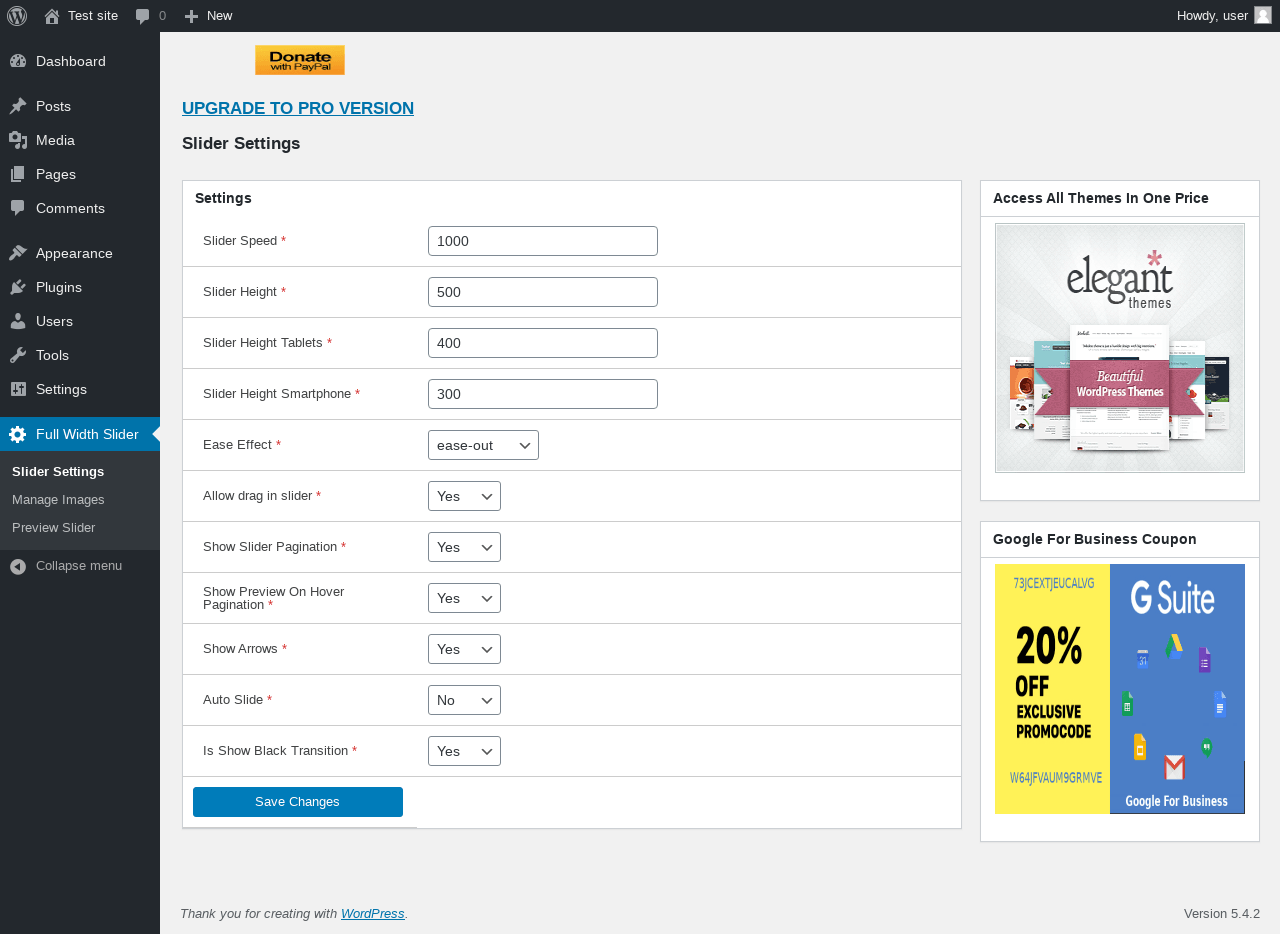Click the New plus icon
This screenshot has width=1280, height=934.
tap(192, 16)
